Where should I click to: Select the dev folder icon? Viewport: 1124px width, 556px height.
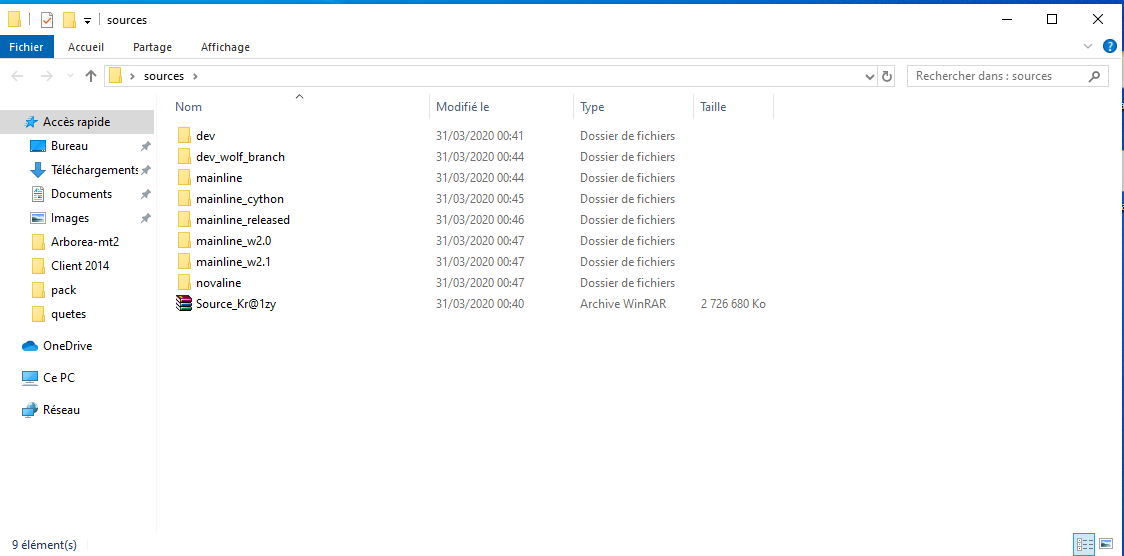[184, 135]
